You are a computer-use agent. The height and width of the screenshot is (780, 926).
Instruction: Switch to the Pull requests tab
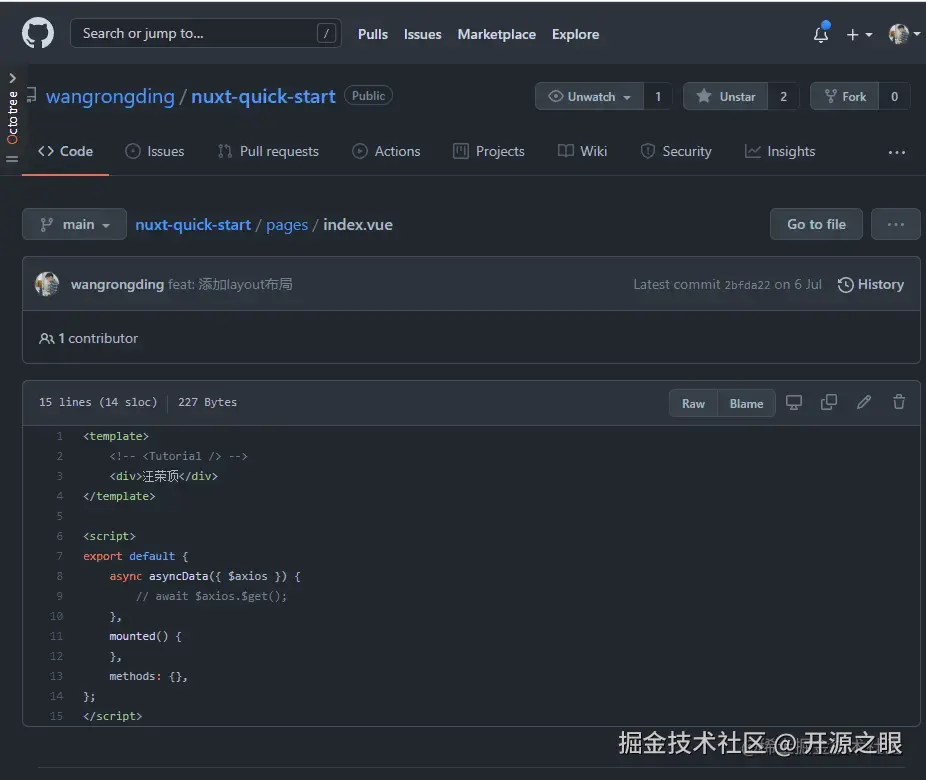tap(268, 151)
